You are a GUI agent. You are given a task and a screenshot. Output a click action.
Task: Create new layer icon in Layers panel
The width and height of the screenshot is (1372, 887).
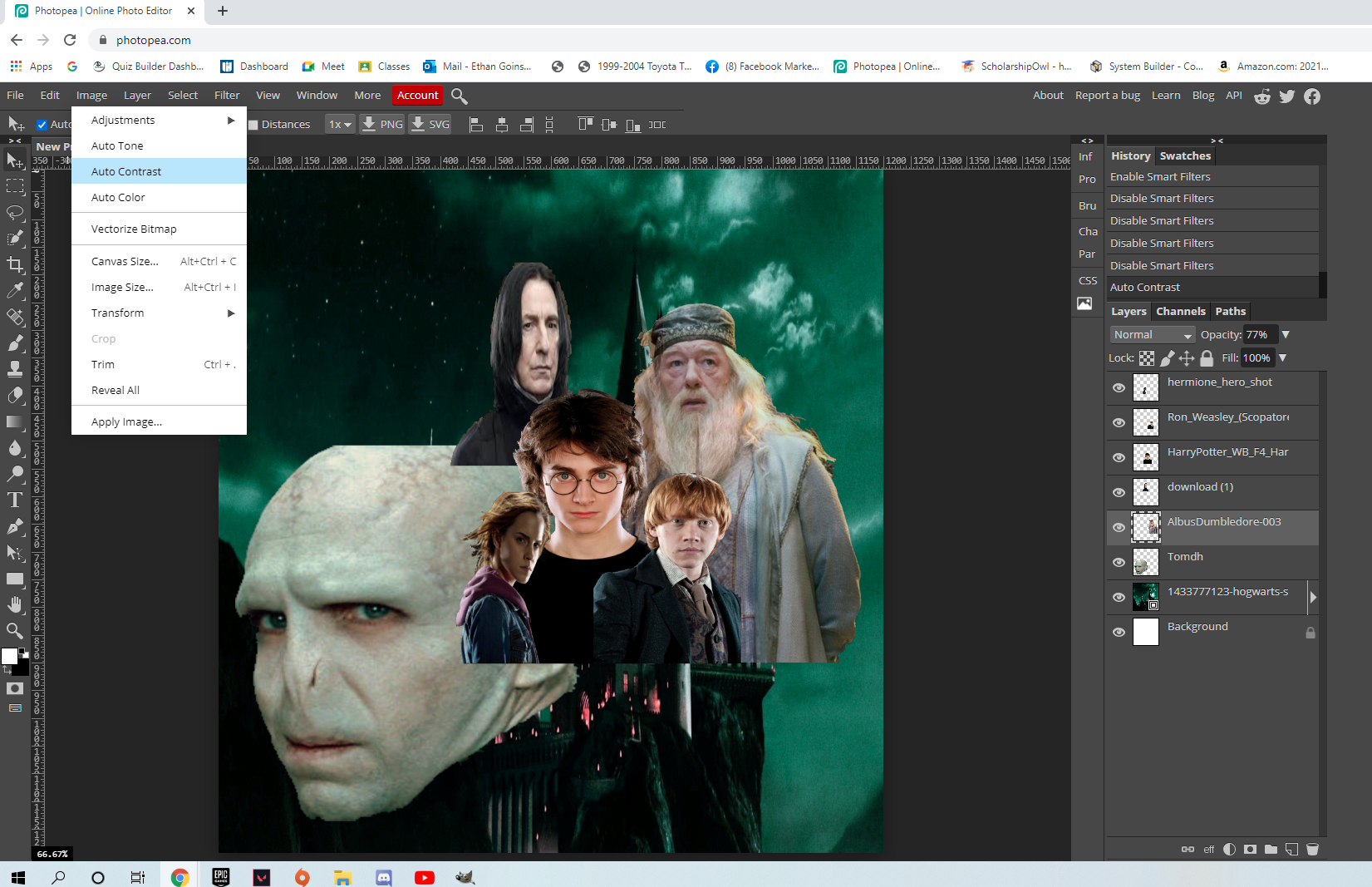click(x=1291, y=849)
